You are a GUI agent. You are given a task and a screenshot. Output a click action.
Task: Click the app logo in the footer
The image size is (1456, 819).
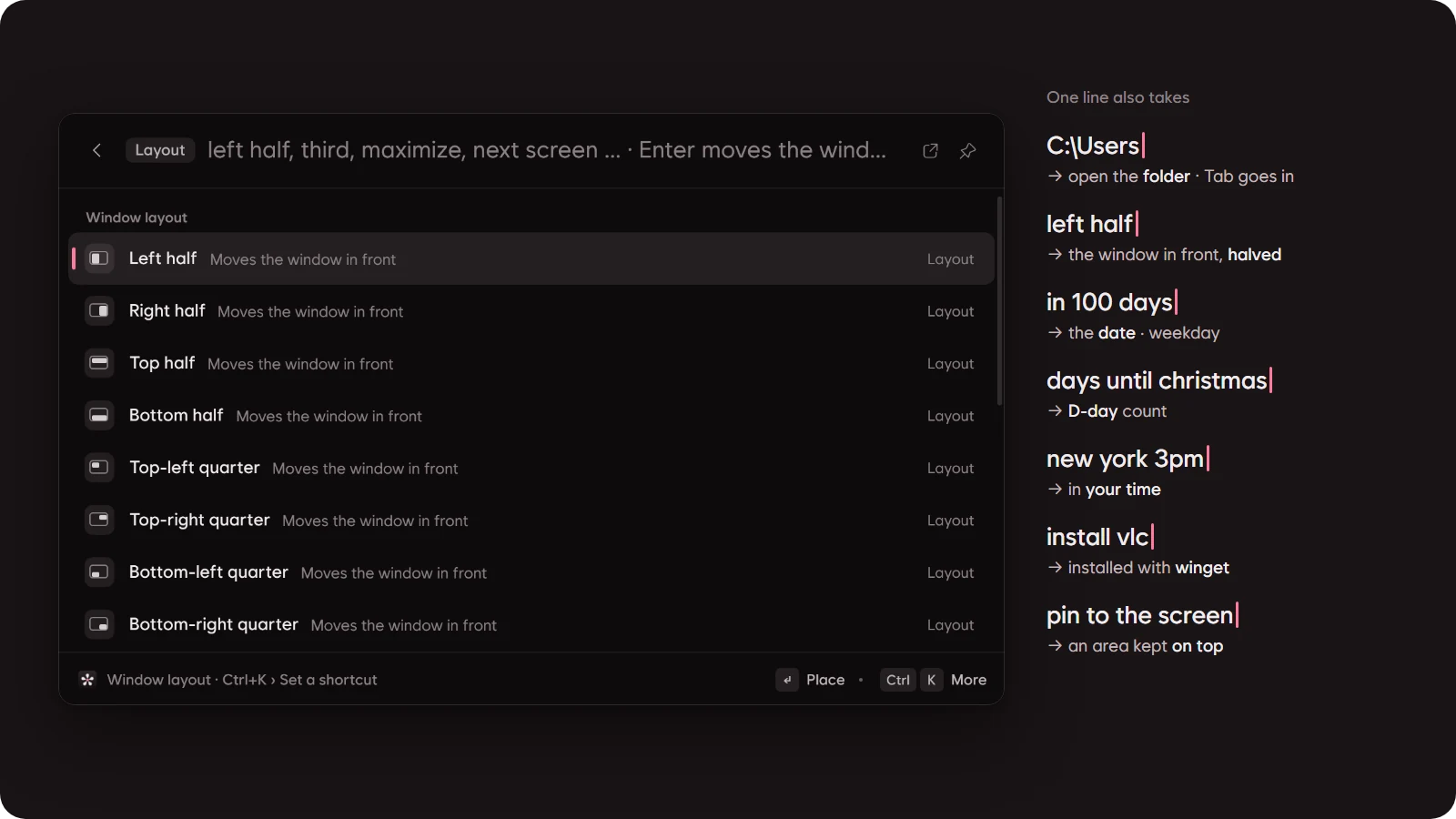[x=87, y=680]
